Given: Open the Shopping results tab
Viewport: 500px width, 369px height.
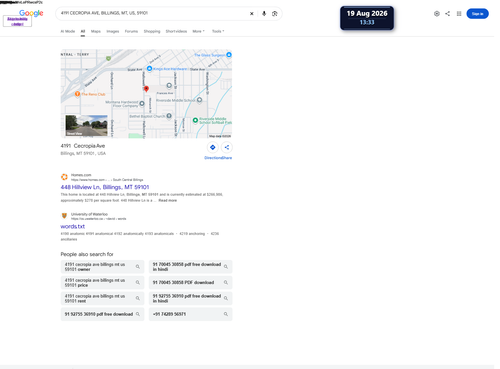Looking at the screenshot, I should [152, 31].
